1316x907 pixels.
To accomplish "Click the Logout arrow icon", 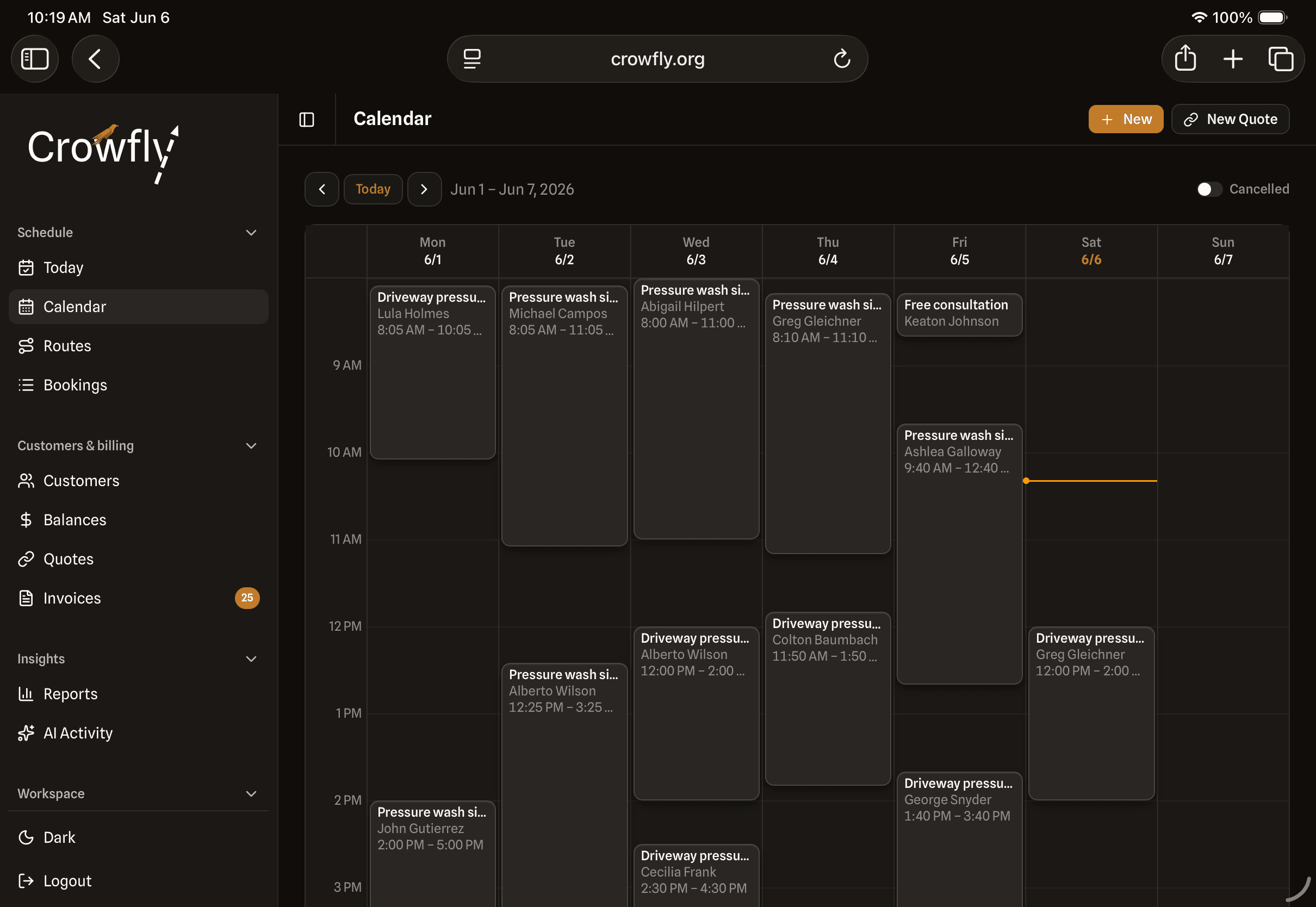I will click(x=26, y=881).
